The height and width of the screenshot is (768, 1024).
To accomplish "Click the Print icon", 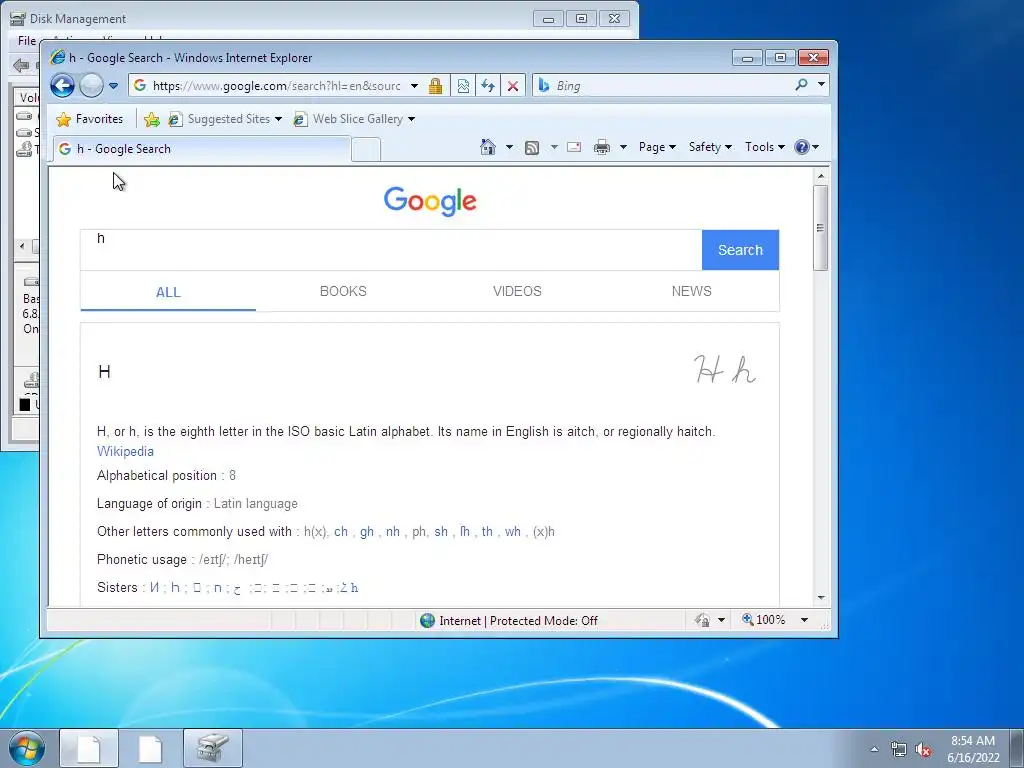I will click(x=602, y=147).
